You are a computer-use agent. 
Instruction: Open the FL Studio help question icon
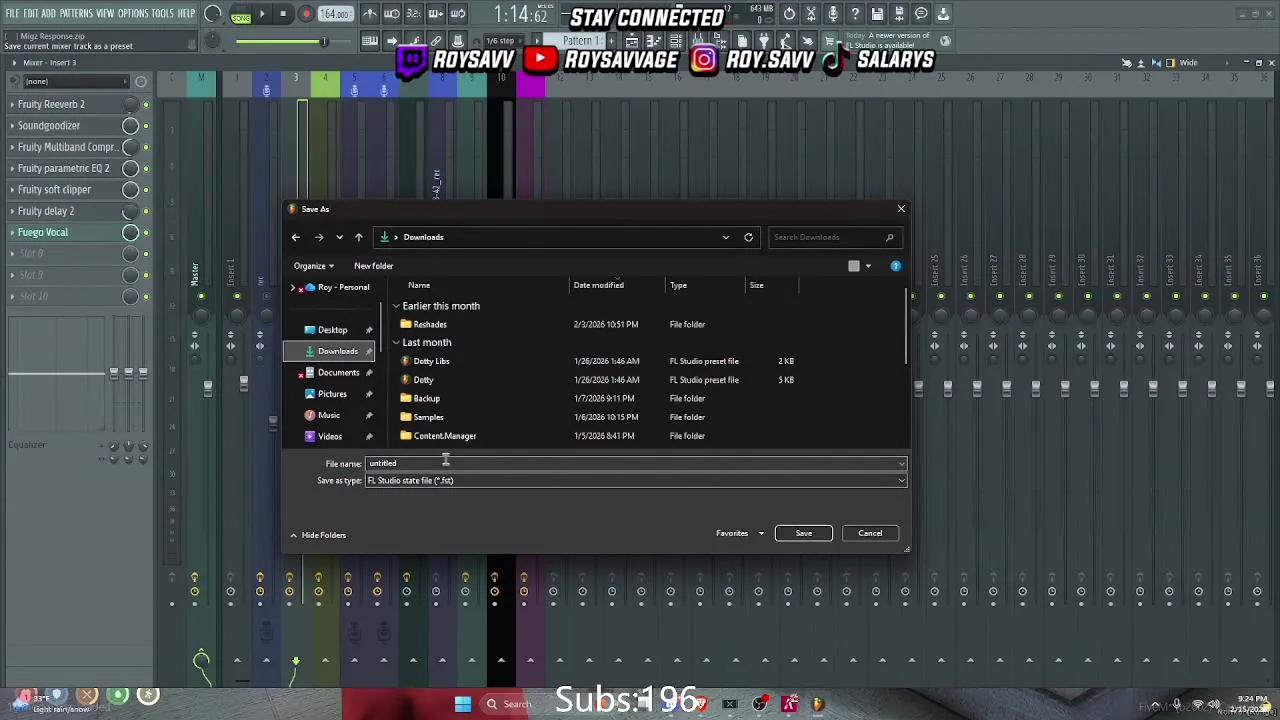click(855, 14)
